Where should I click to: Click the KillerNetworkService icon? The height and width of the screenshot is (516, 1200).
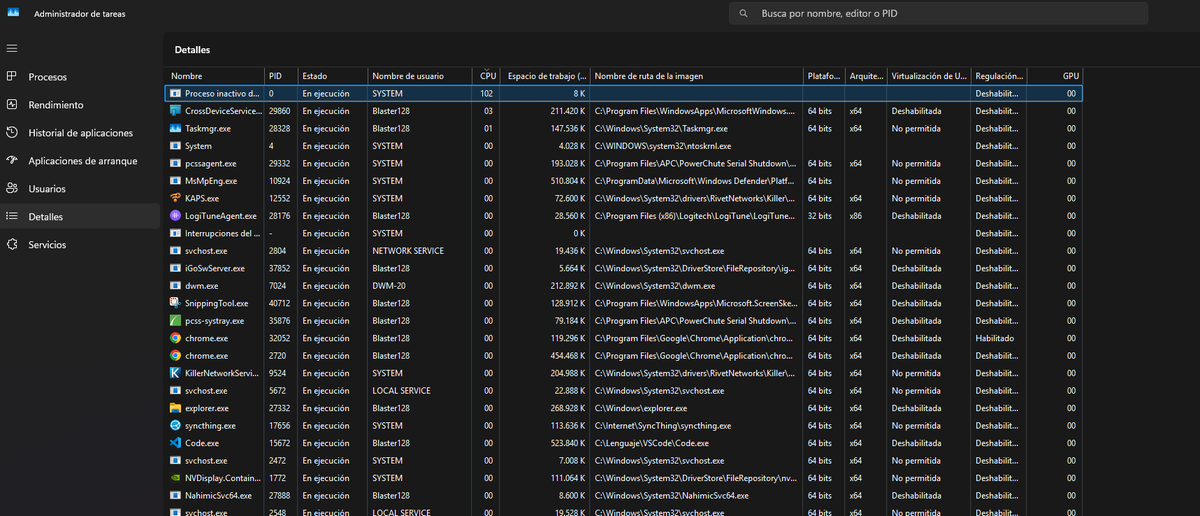pos(175,373)
